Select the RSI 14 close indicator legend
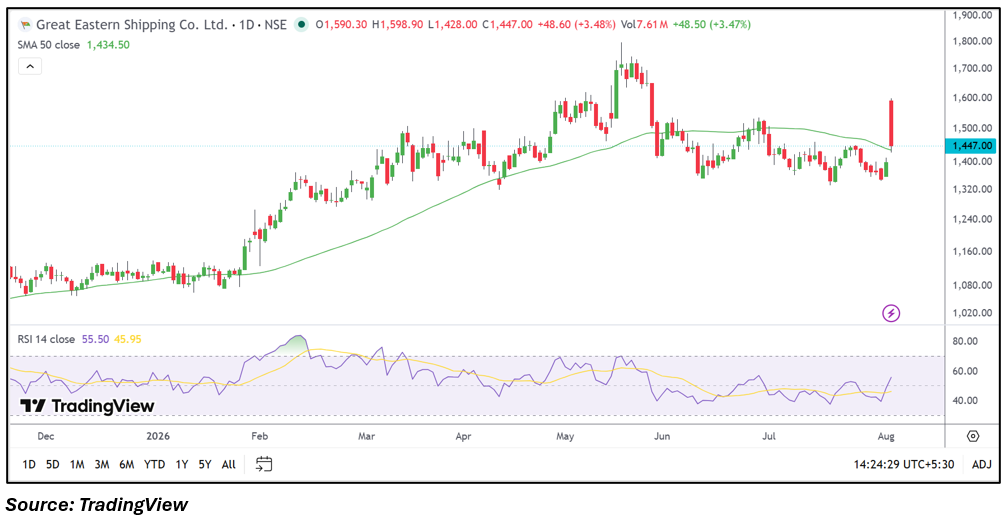Screen dimensions: 1008x518 46,339
